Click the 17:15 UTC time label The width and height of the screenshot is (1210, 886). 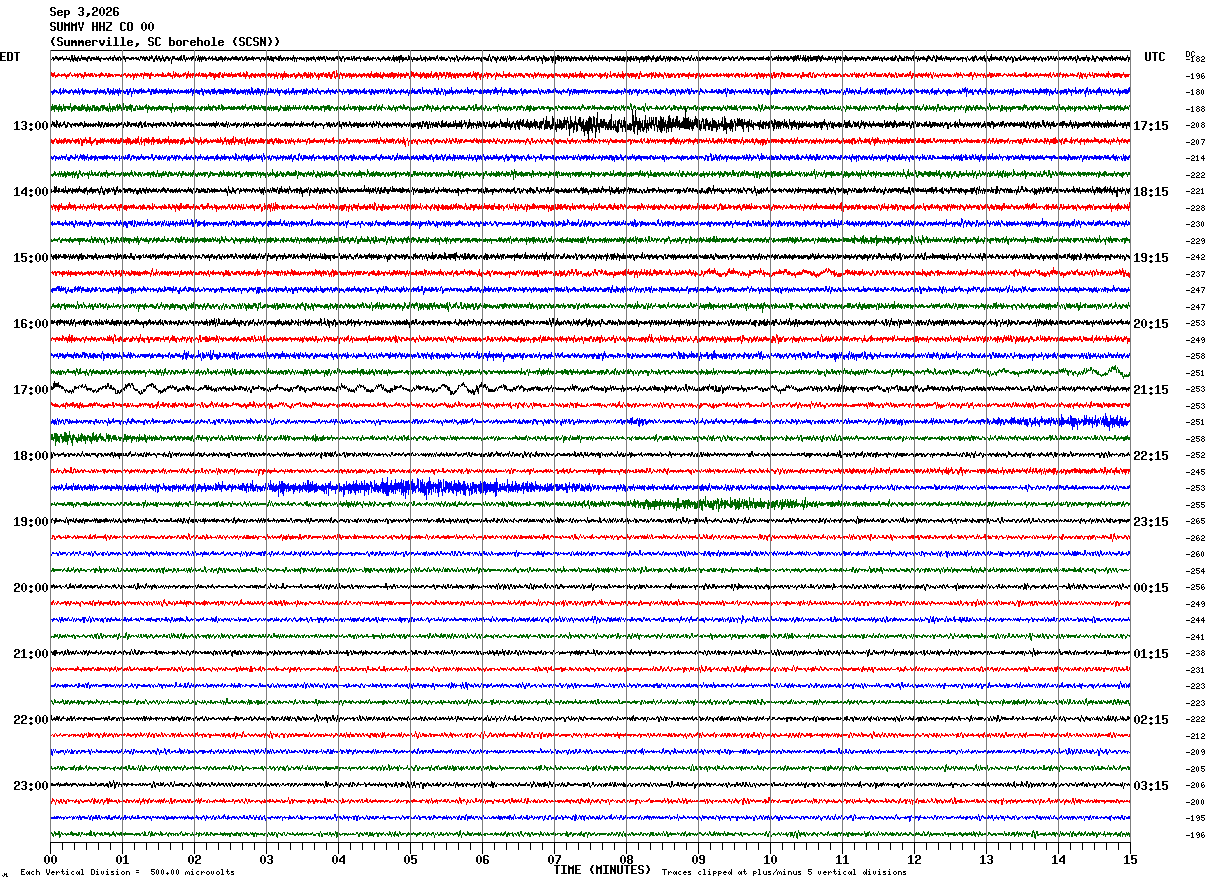pyautogui.click(x=1150, y=126)
